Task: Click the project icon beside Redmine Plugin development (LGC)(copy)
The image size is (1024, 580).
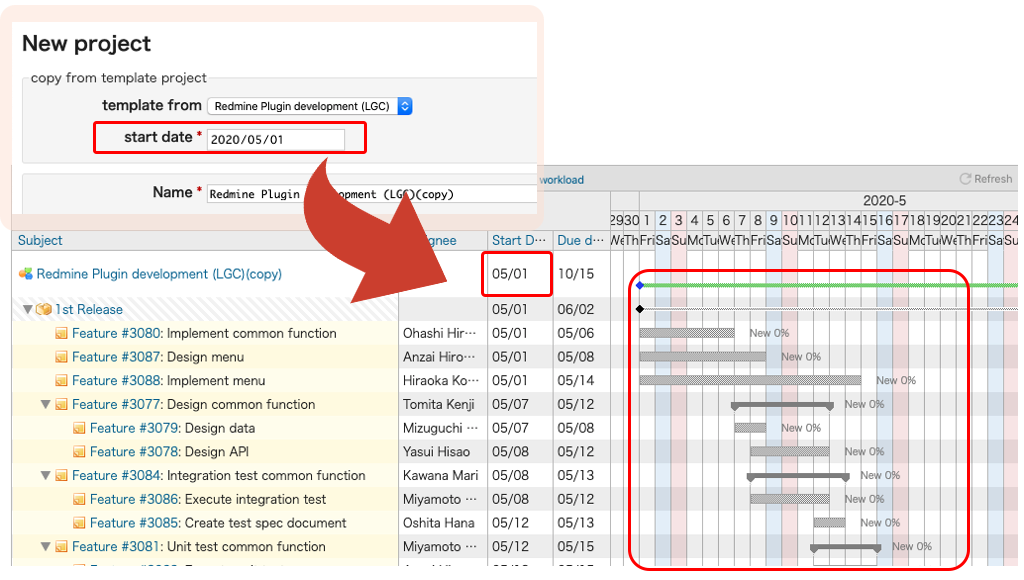Action: [25, 274]
